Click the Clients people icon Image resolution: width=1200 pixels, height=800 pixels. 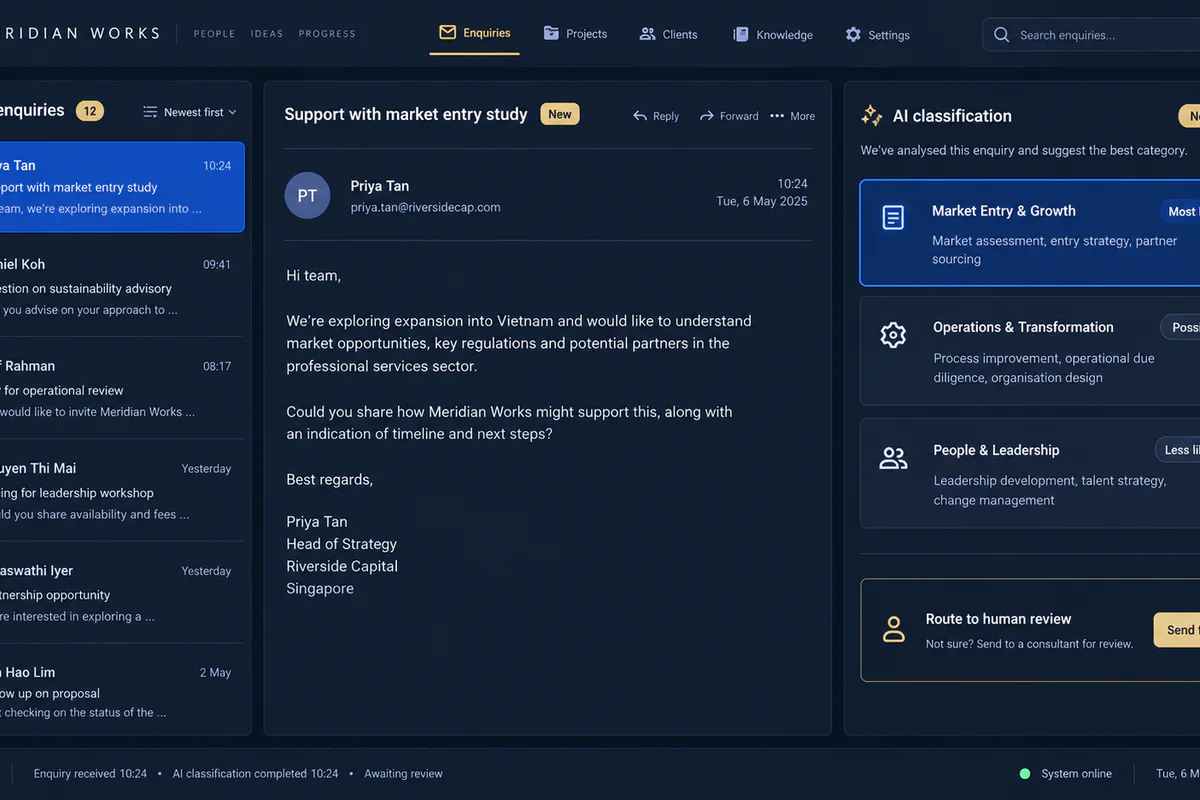tap(648, 34)
